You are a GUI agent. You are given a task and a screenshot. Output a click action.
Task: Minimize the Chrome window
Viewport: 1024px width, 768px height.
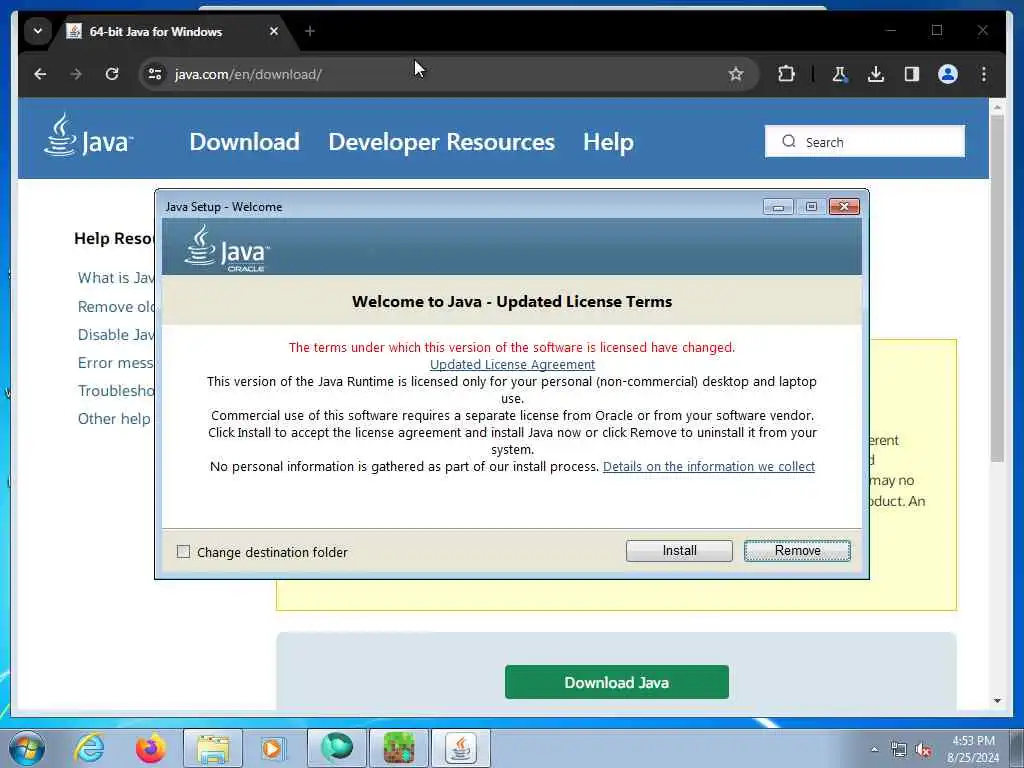(891, 31)
